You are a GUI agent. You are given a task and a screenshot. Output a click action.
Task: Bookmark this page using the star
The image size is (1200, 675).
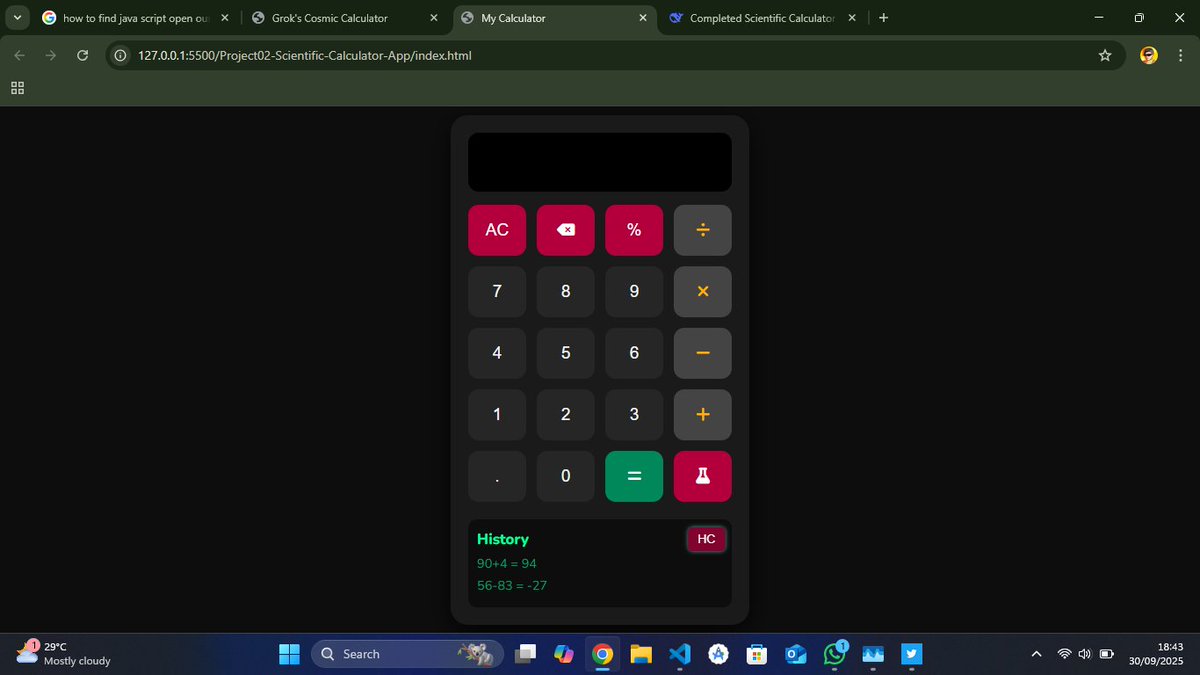tap(1105, 55)
